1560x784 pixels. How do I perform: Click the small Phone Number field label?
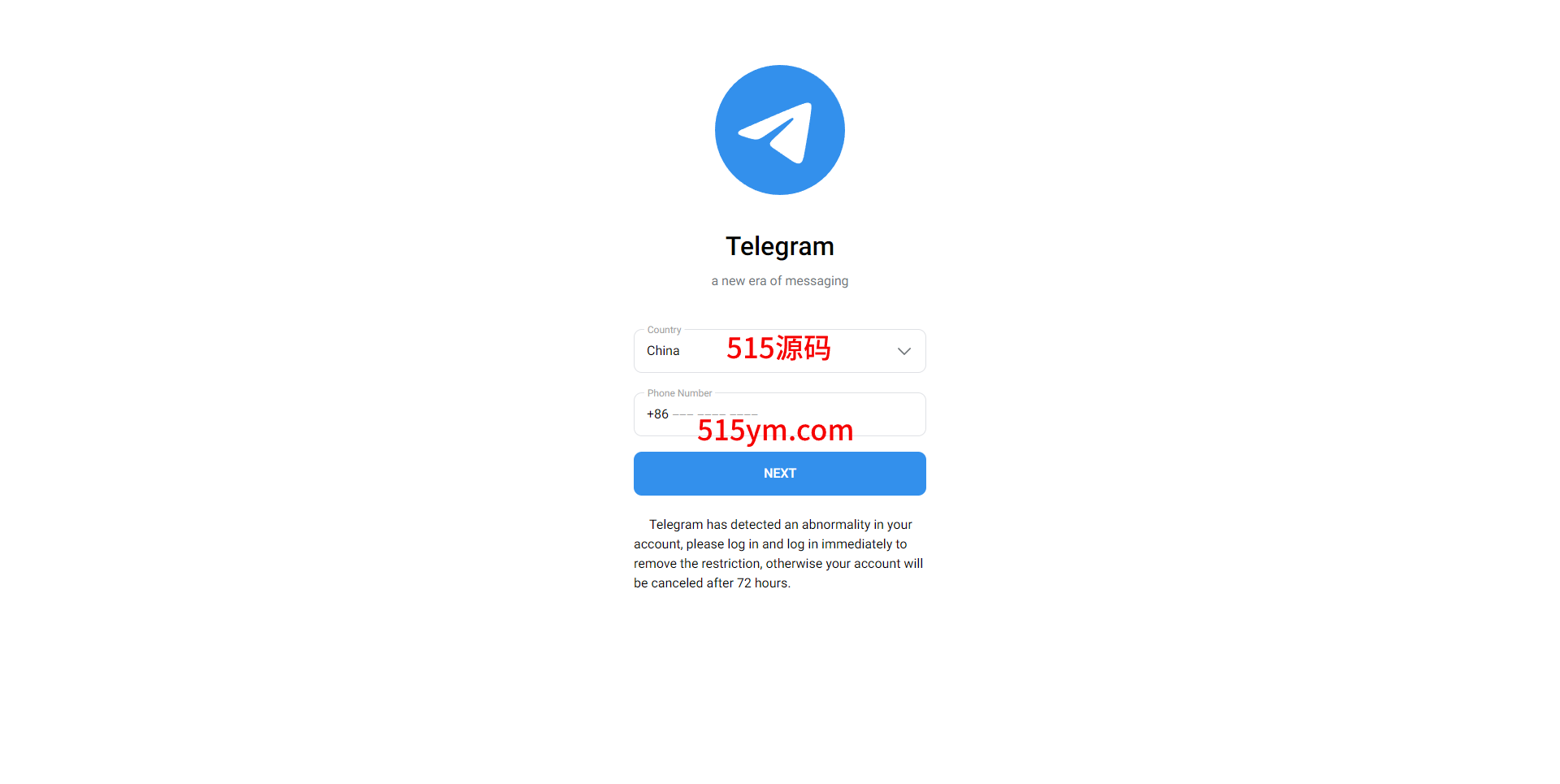tap(679, 393)
